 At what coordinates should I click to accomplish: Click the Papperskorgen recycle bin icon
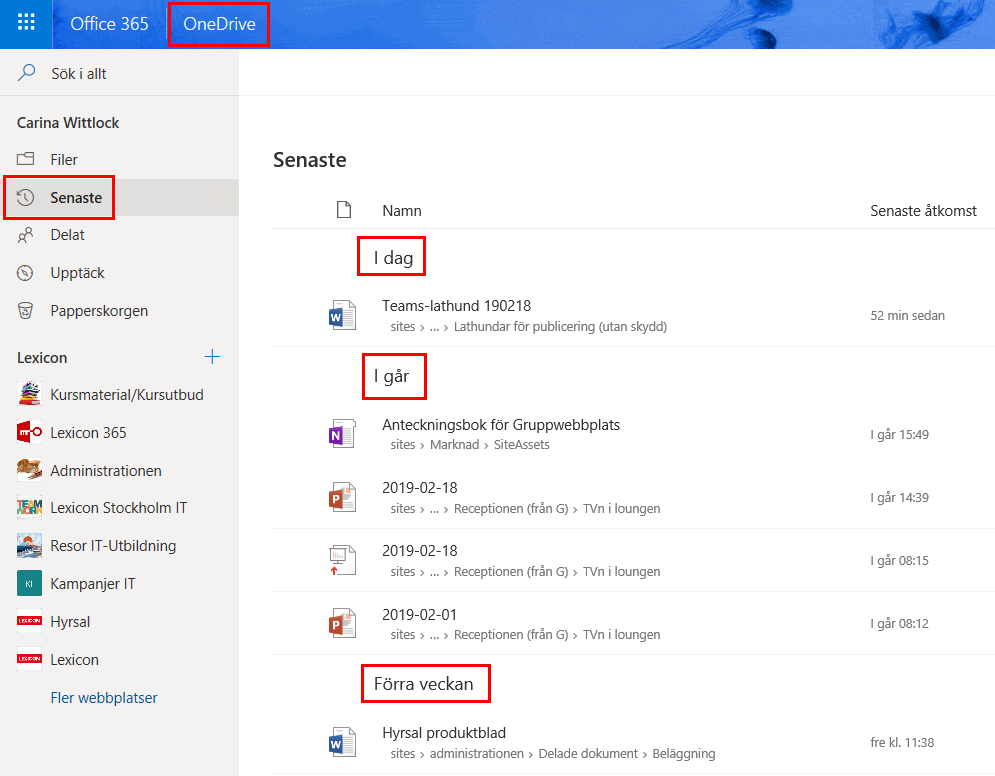(25, 311)
